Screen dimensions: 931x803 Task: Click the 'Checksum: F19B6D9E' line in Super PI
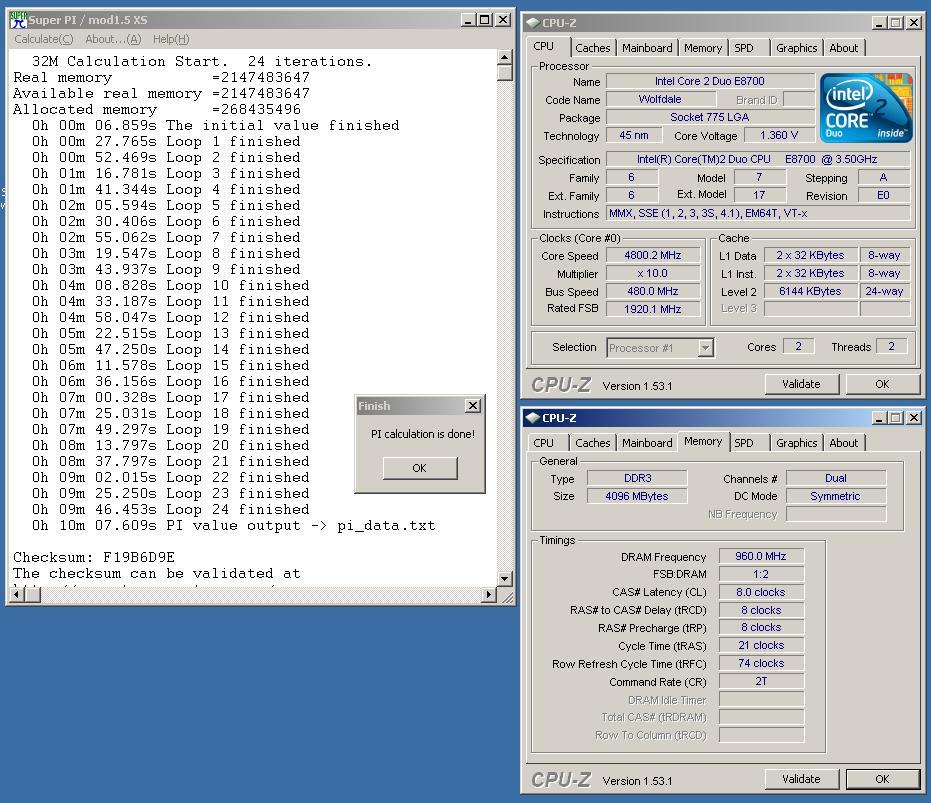pyautogui.click(x=94, y=558)
